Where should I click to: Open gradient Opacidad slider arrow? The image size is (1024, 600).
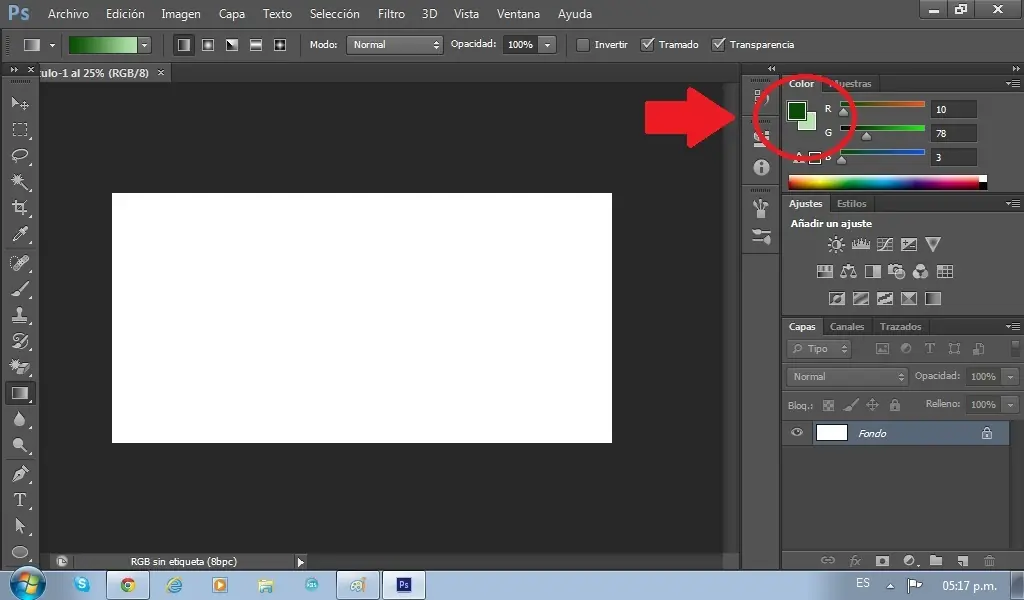(x=547, y=44)
